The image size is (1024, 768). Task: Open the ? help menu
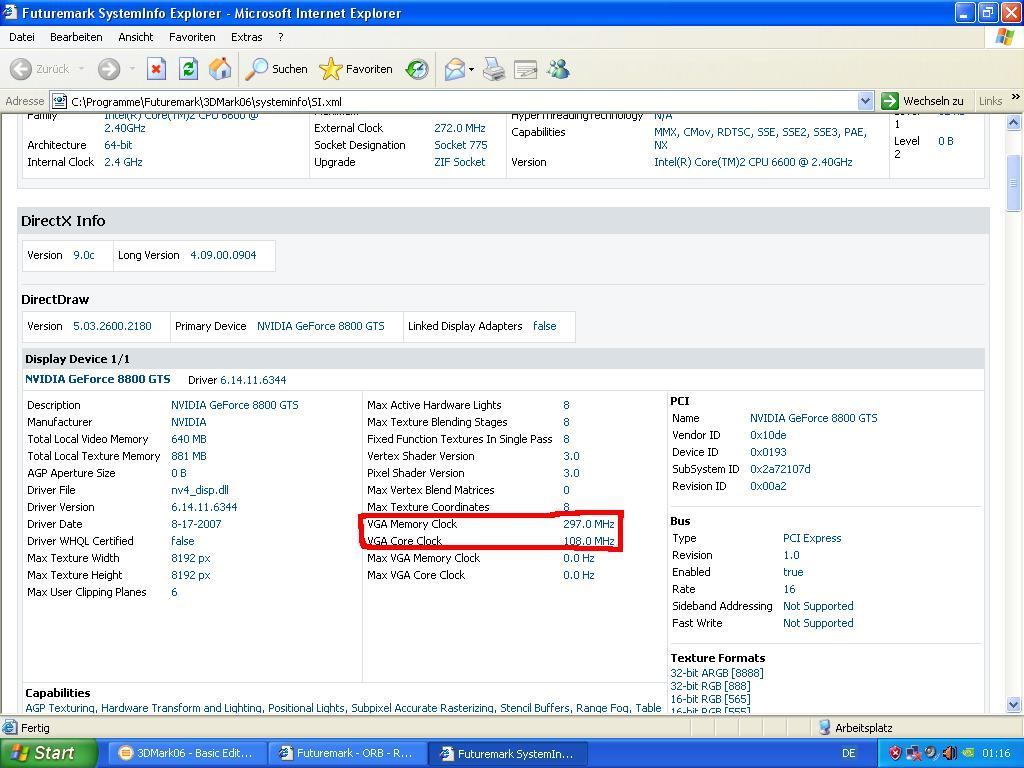pos(281,37)
